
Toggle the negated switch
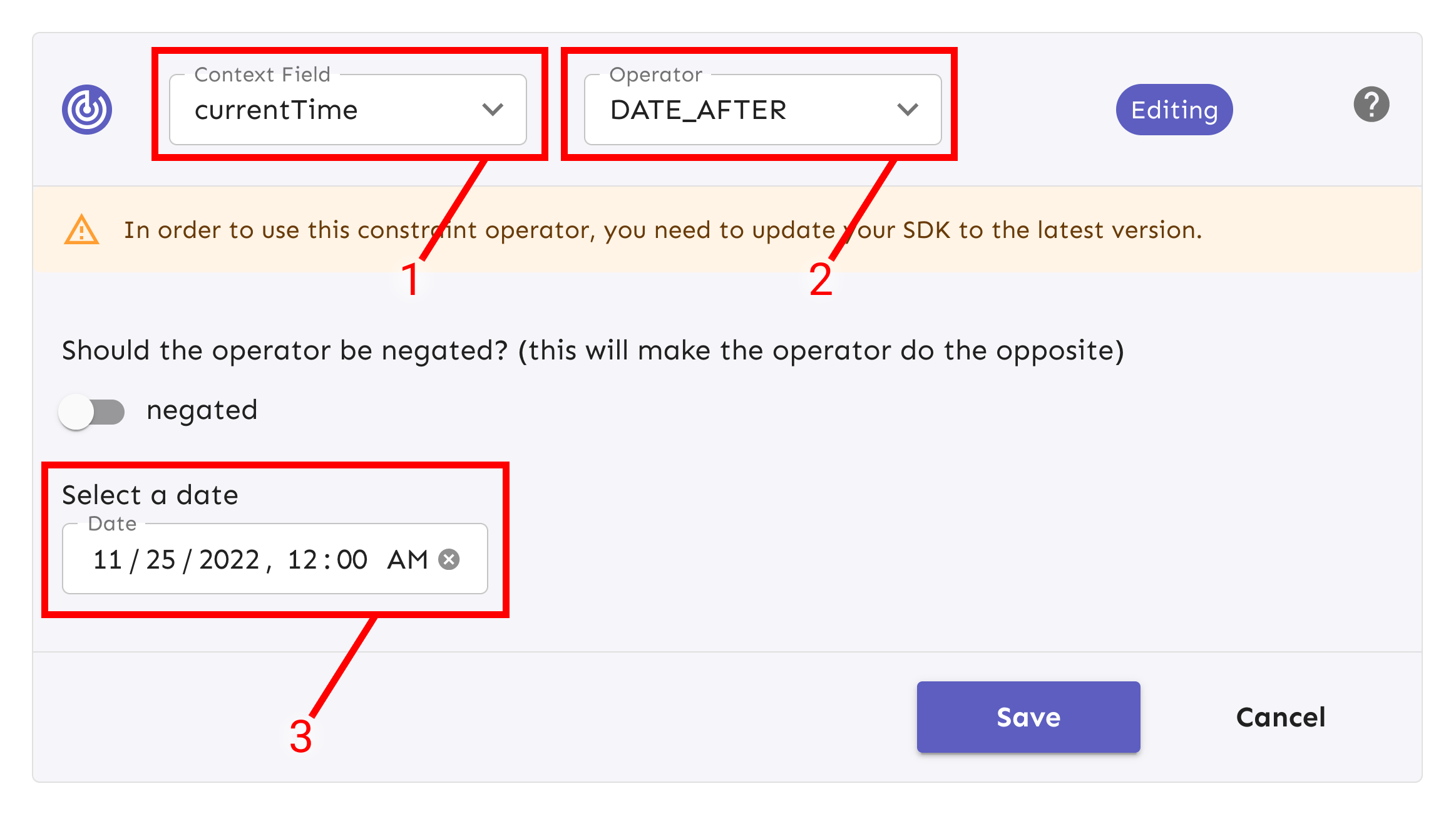point(92,411)
